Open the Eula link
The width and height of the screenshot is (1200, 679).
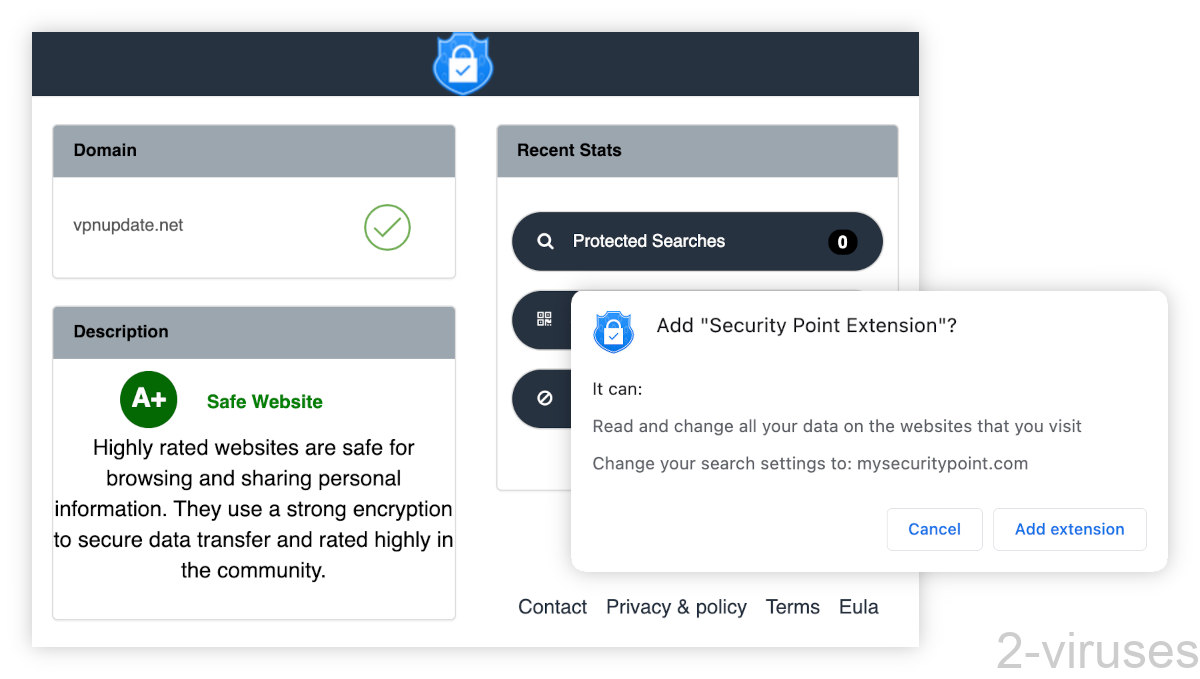pos(858,607)
